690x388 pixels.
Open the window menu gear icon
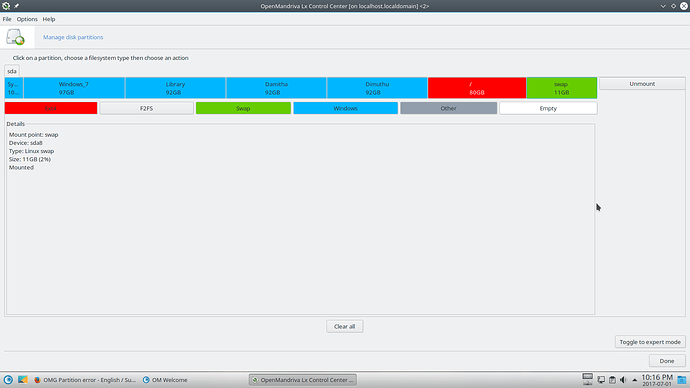6,6
